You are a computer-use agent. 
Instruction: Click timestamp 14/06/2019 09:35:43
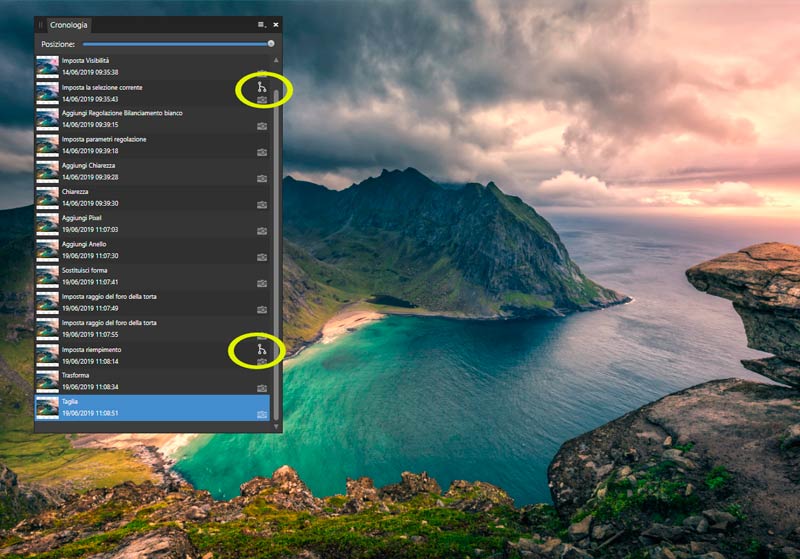[x=90, y=99]
